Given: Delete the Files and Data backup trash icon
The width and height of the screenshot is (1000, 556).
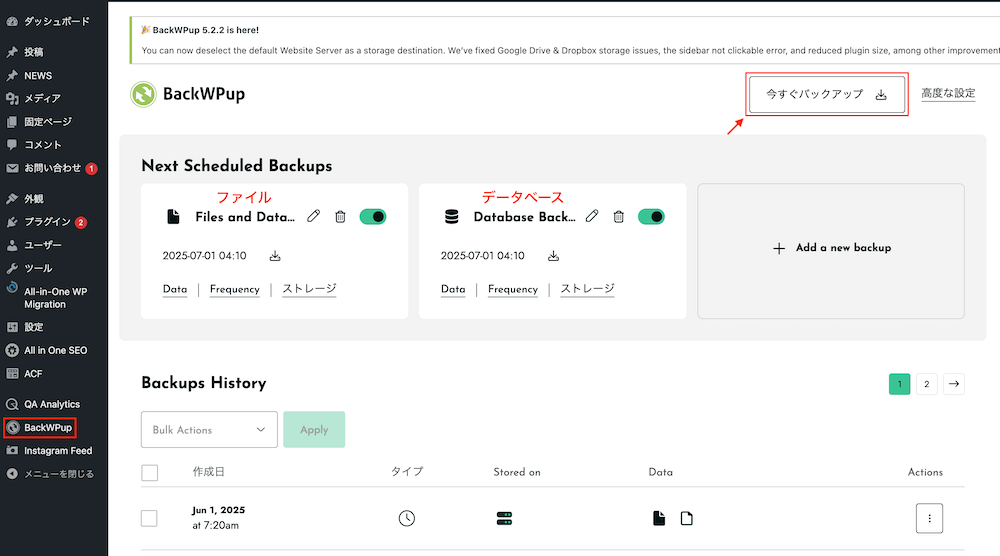Looking at the screenshot, I should click(x=341, y=217).
